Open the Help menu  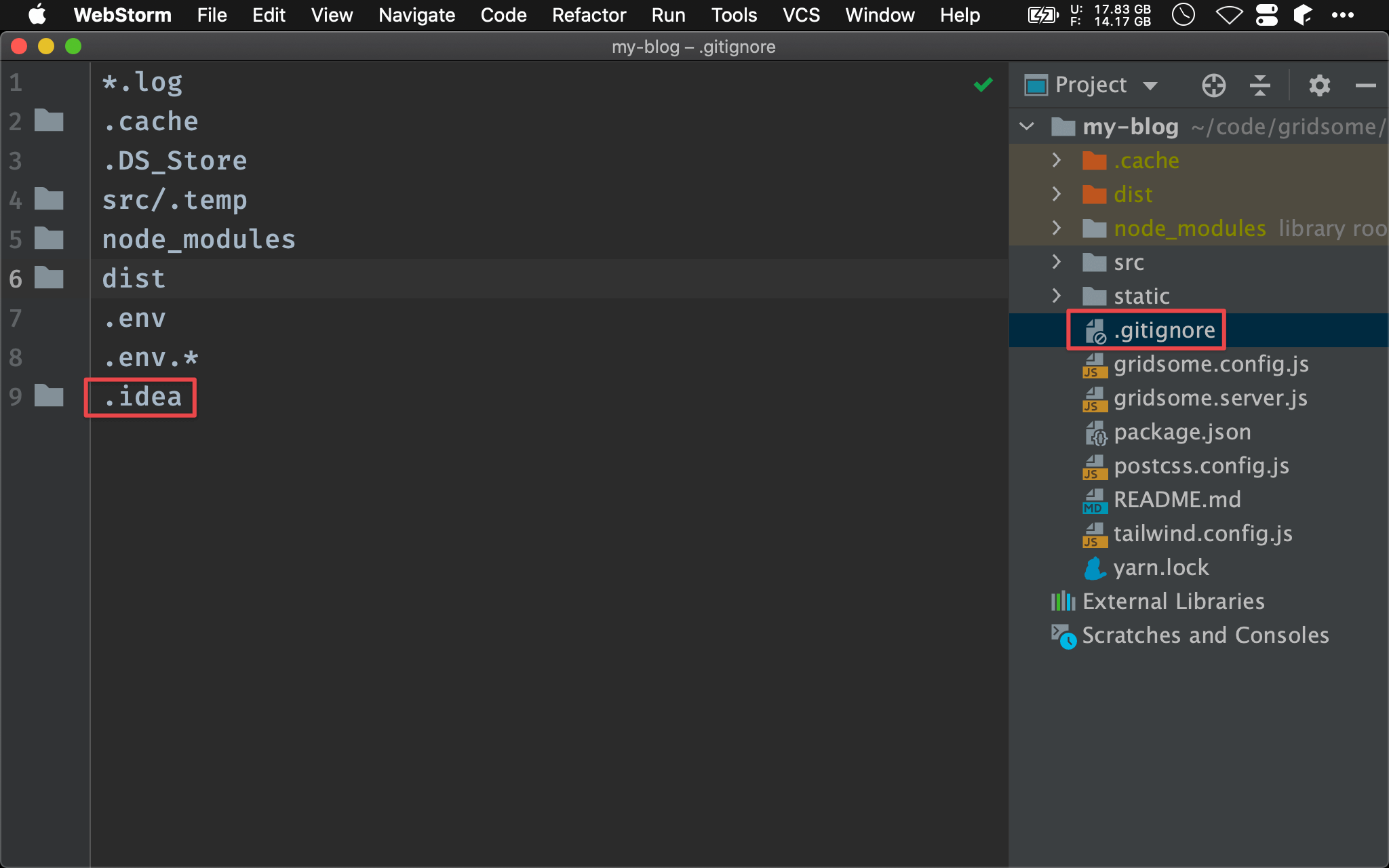point(960,15)
